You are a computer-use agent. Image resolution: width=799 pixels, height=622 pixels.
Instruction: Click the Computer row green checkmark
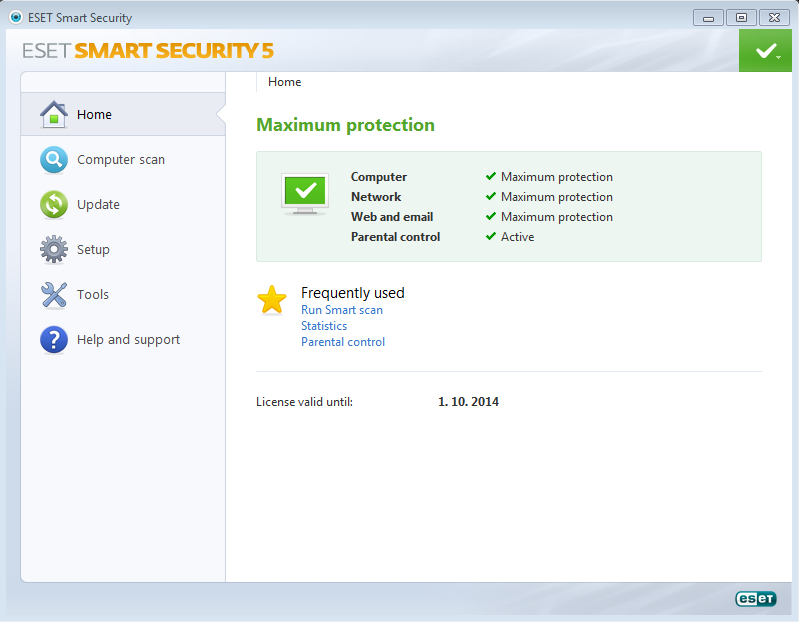click(491, 176)
